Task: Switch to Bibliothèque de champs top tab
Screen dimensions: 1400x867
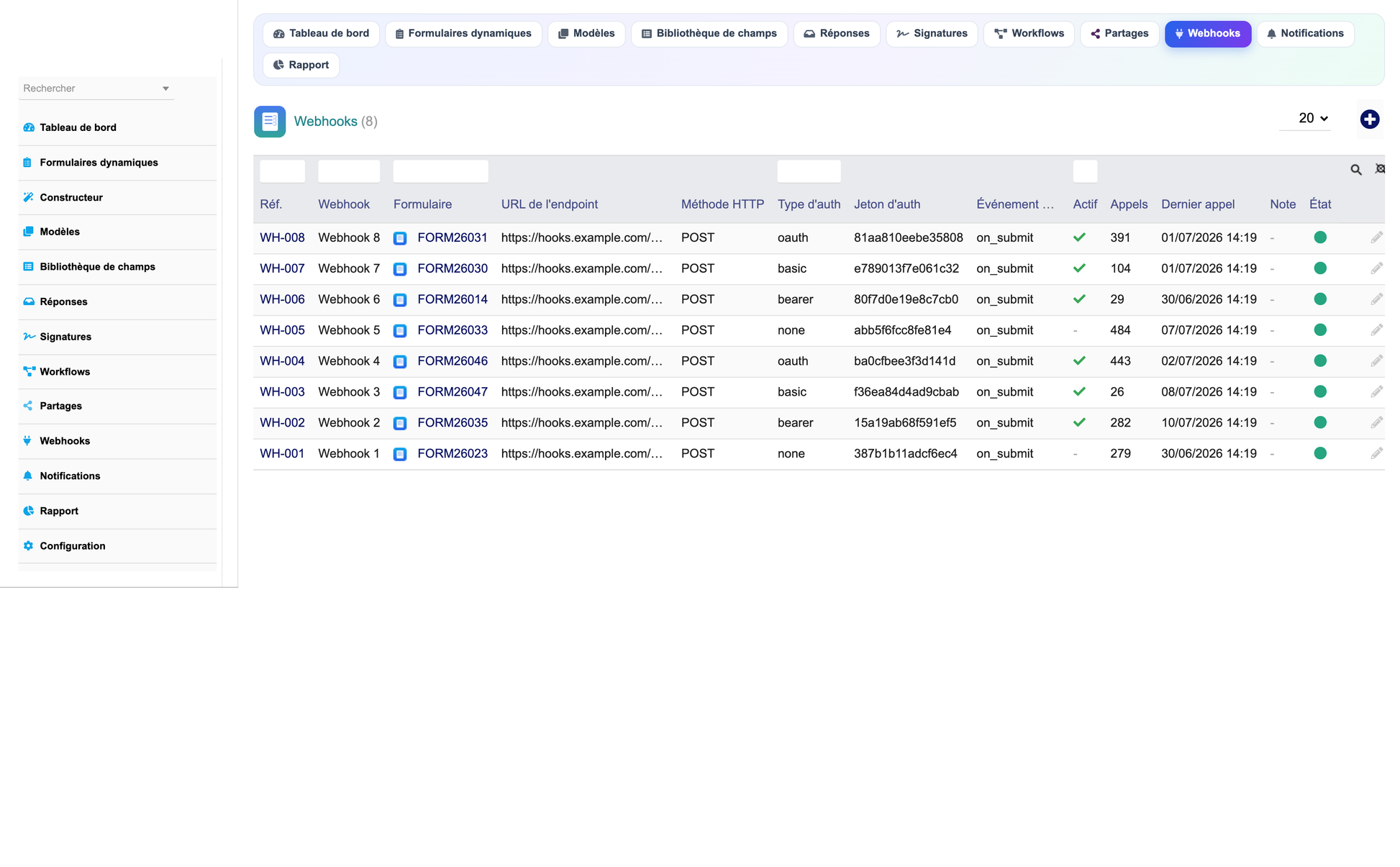Action: (x=709, y=34)
